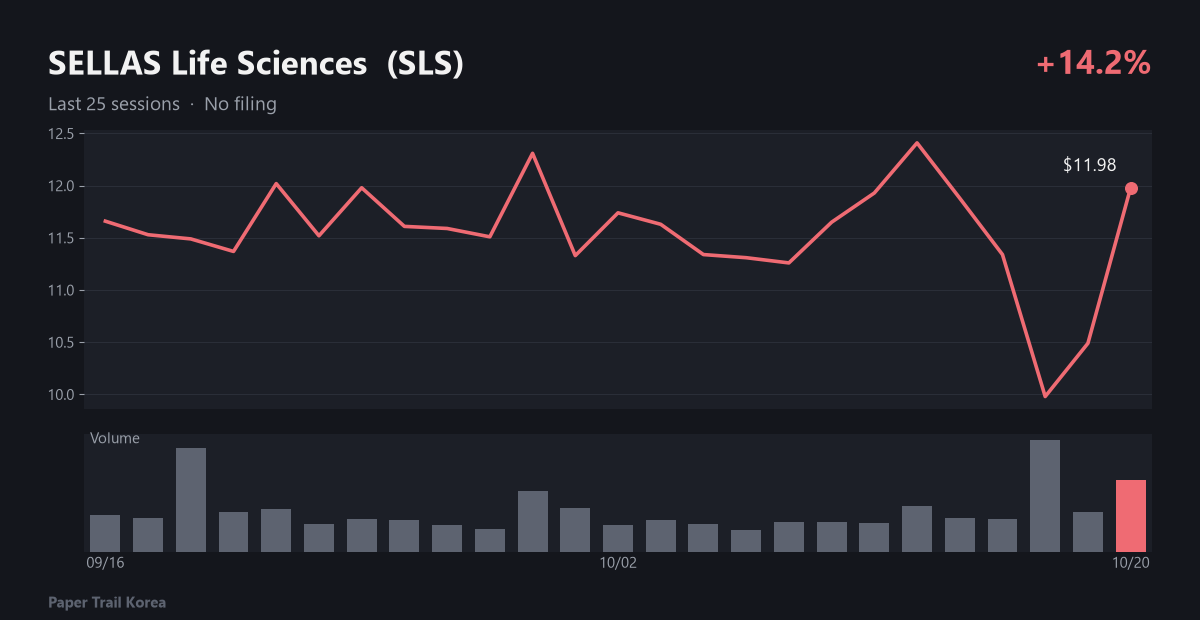Click the red highlighted last volume bar
Viewport: 1200px width, 620px height.
point(1131,516)
